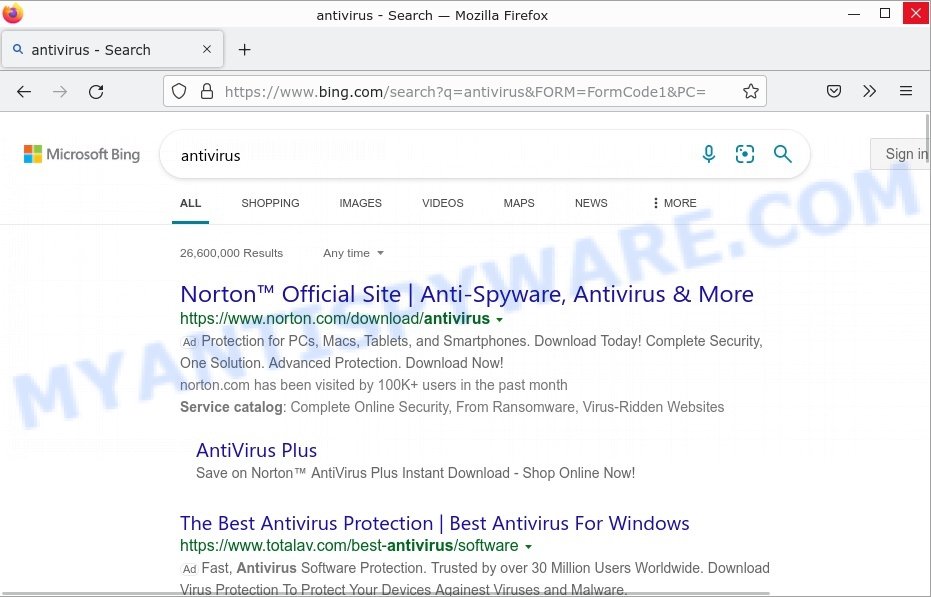This screenshot has height=597, width=931.
Task: Switch to IMAGES results
Action: (360, 203)
